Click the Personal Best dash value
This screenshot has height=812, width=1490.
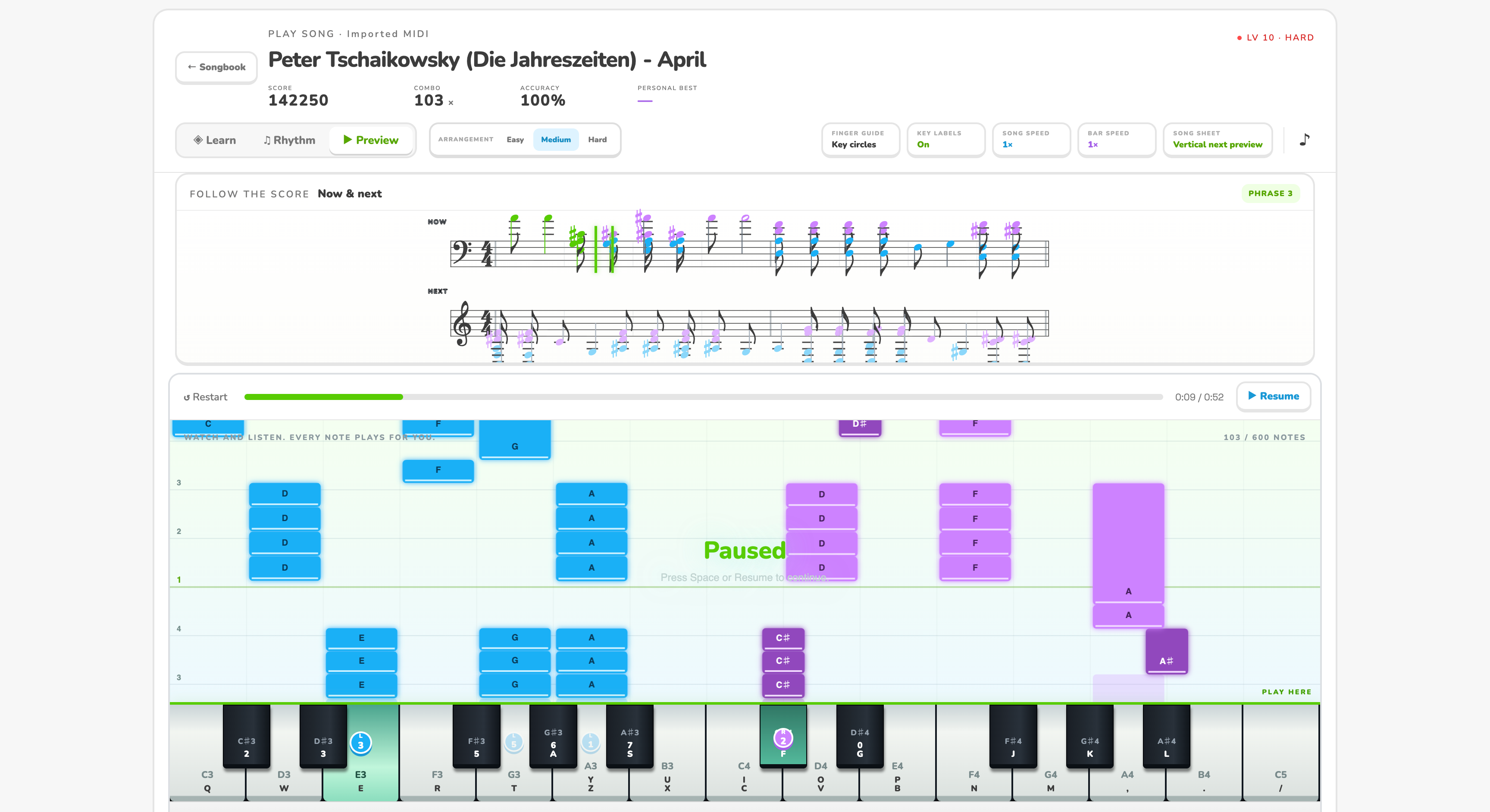pos(645,101)
